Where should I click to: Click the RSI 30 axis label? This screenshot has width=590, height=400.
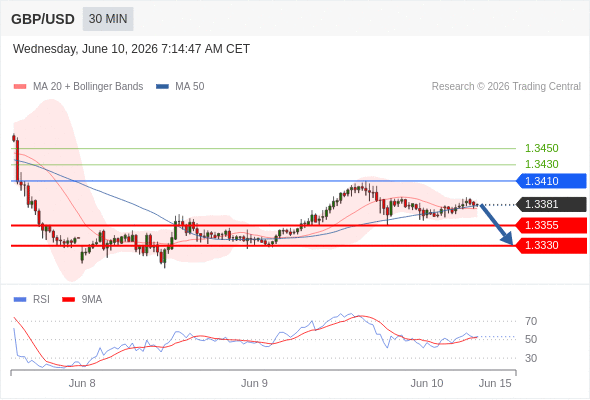click(x=531, y=358)
